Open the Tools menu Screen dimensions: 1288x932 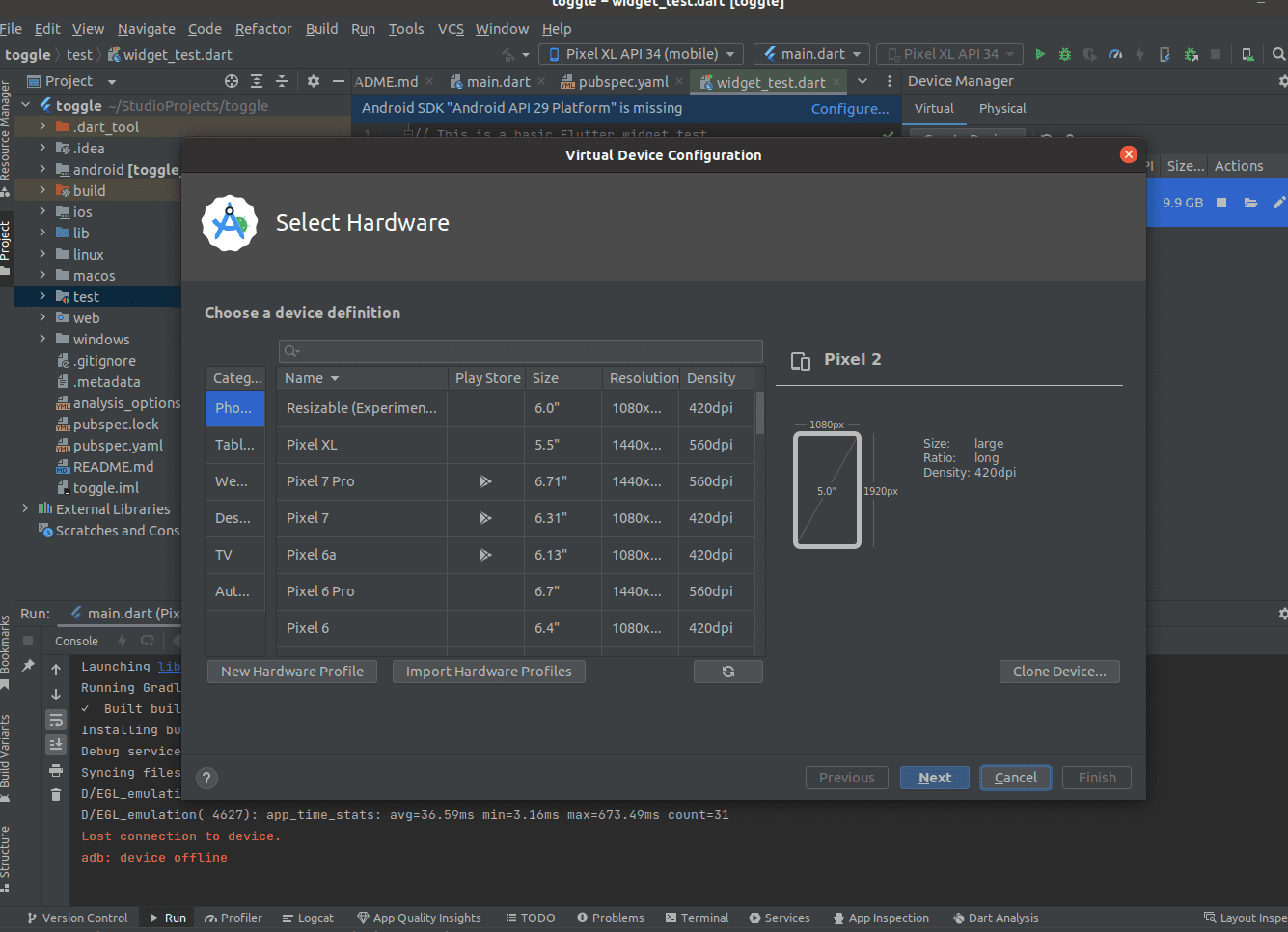406,29
